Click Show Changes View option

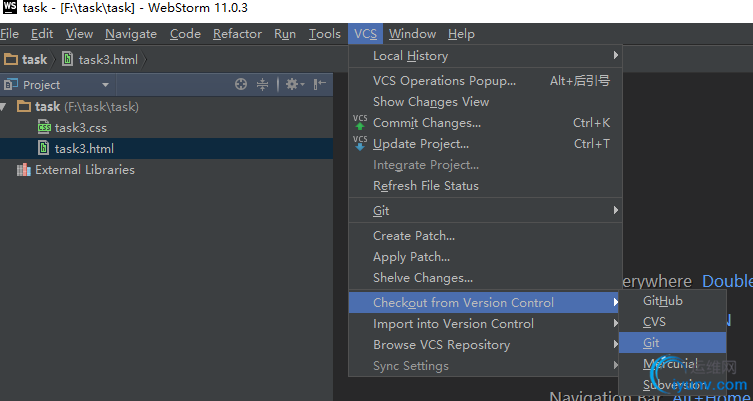[431, 102]
